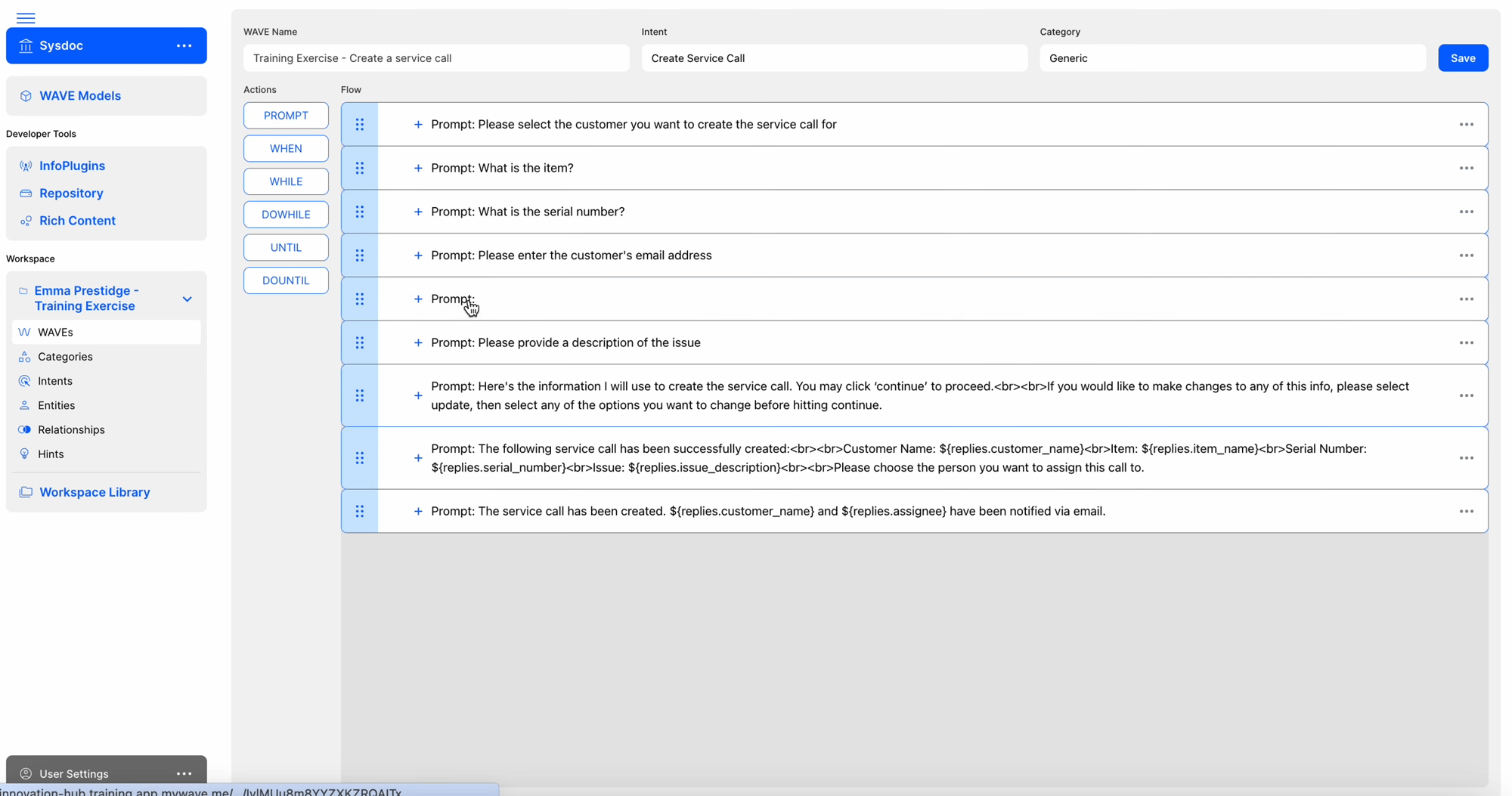The width and height of the screenshot is (1512, 796).
Task: Expand email address prompt with plus
Action: 417,256
